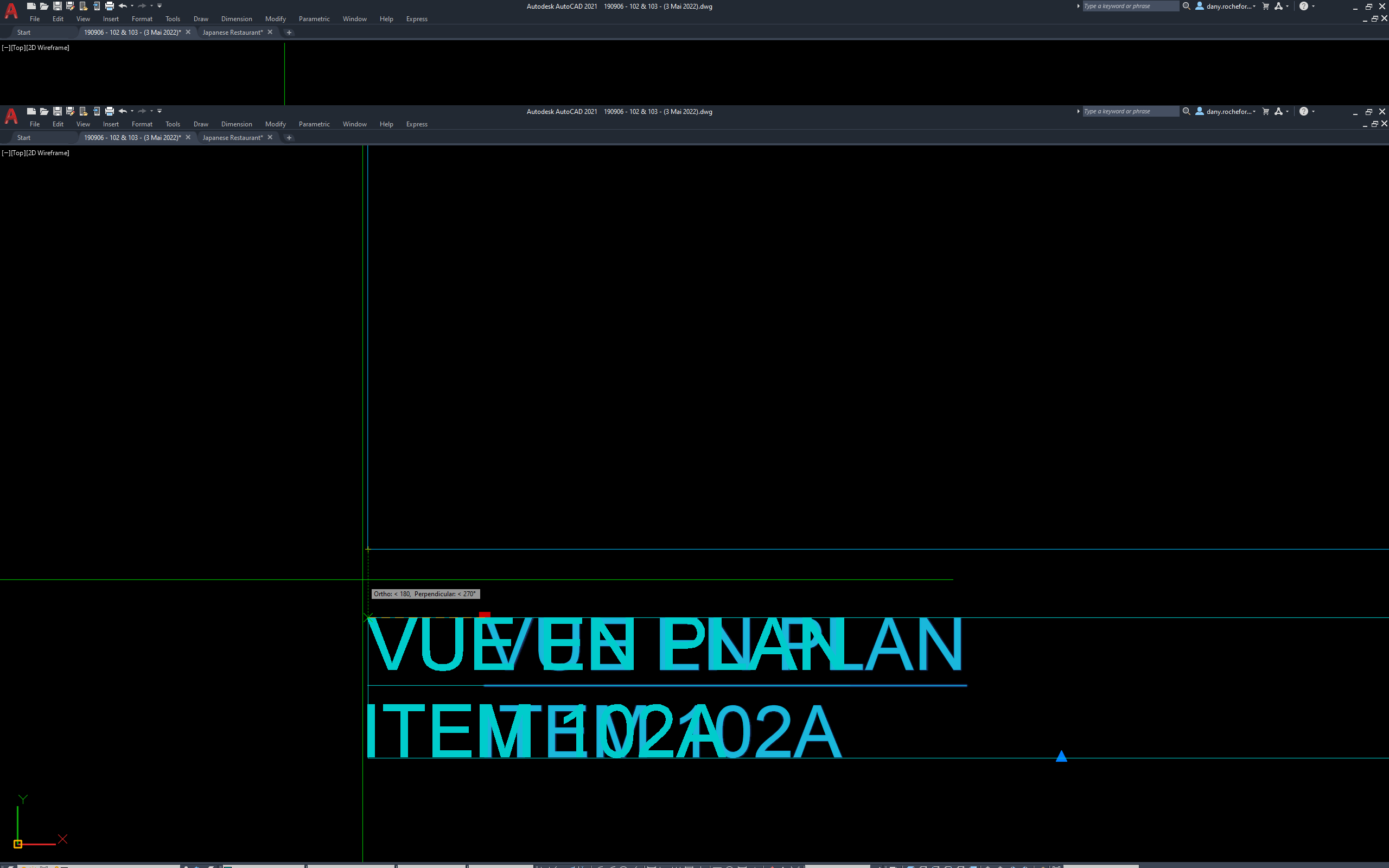Click the Plot printer icon in lower toolbar
The height and width of the screenshot is (868, 1389).
click(110, 111)
